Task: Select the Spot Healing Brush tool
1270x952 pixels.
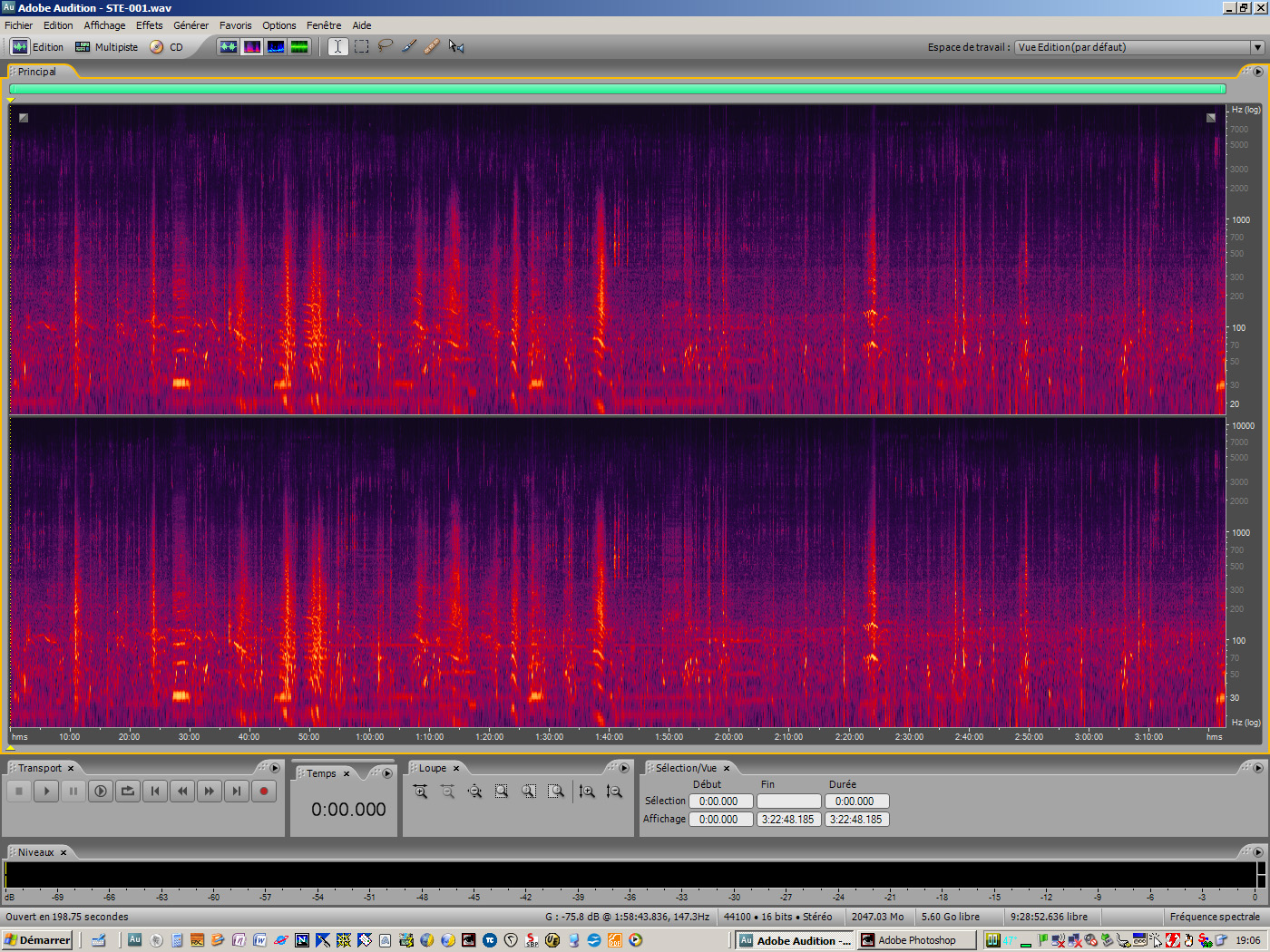Action: [432, 46]
